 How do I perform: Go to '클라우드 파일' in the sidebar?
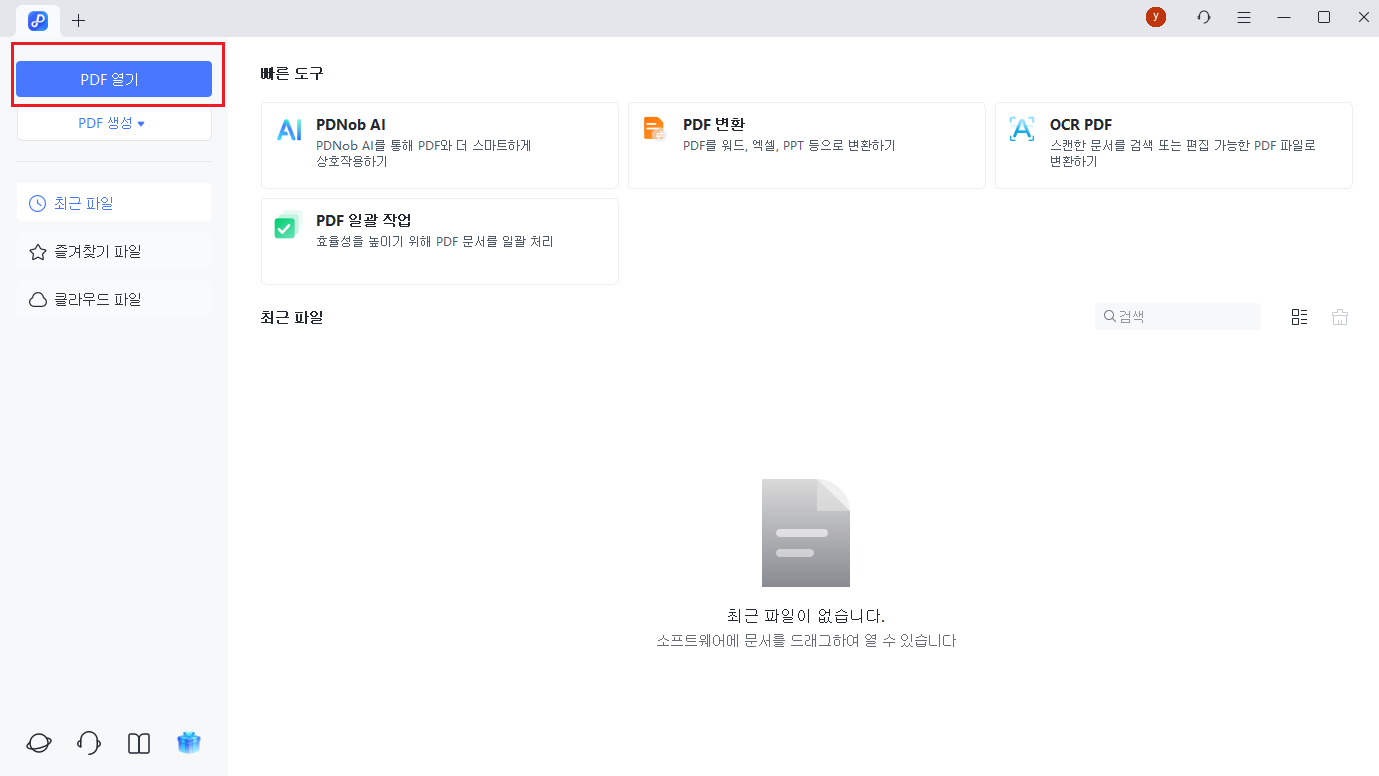tap(114, 300)
